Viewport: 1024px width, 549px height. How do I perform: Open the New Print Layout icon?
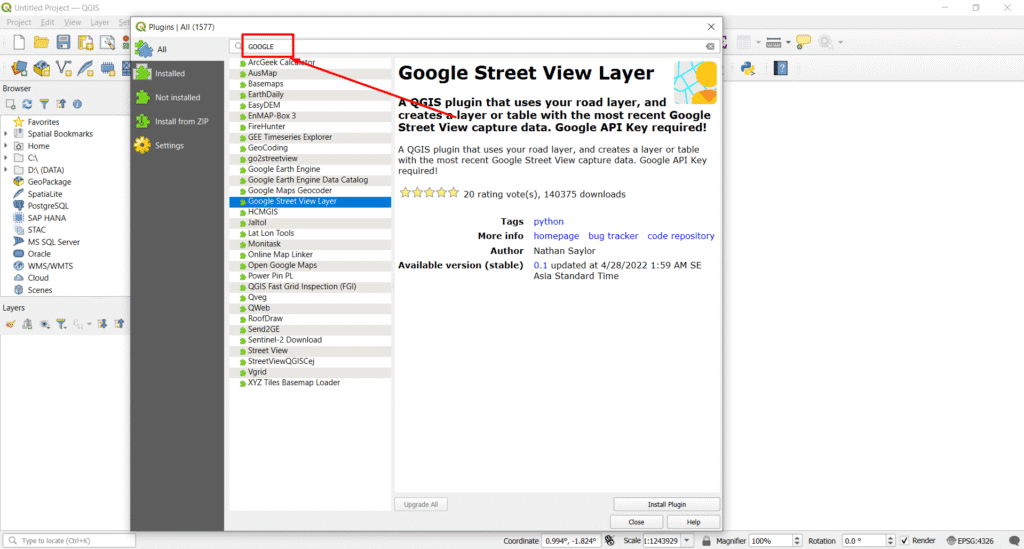click(86, 43)
